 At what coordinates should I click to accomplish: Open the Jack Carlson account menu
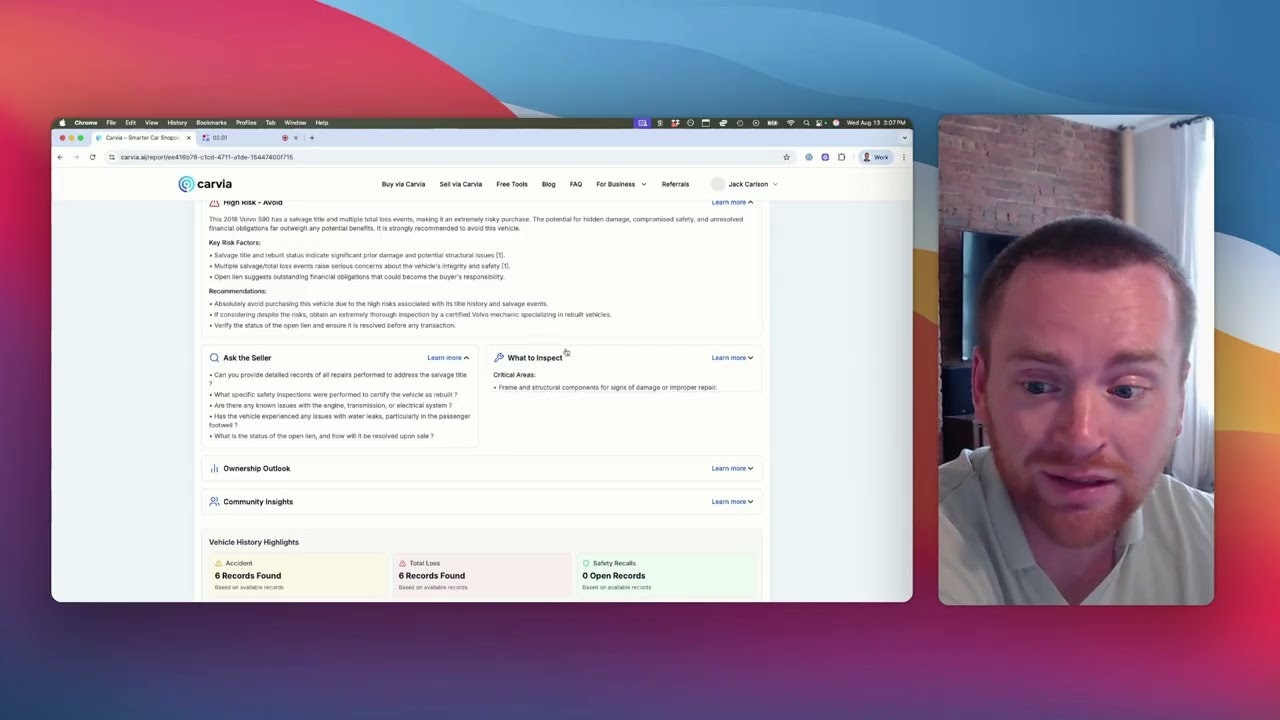tap(745, 184)
